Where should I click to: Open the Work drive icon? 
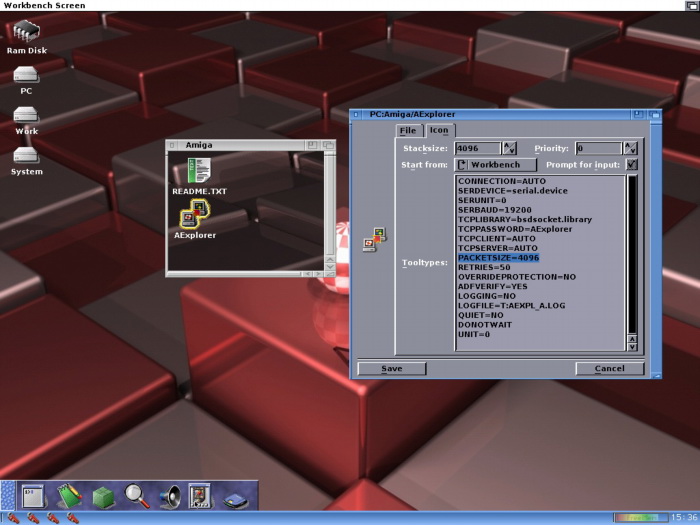tap(26, 117)
